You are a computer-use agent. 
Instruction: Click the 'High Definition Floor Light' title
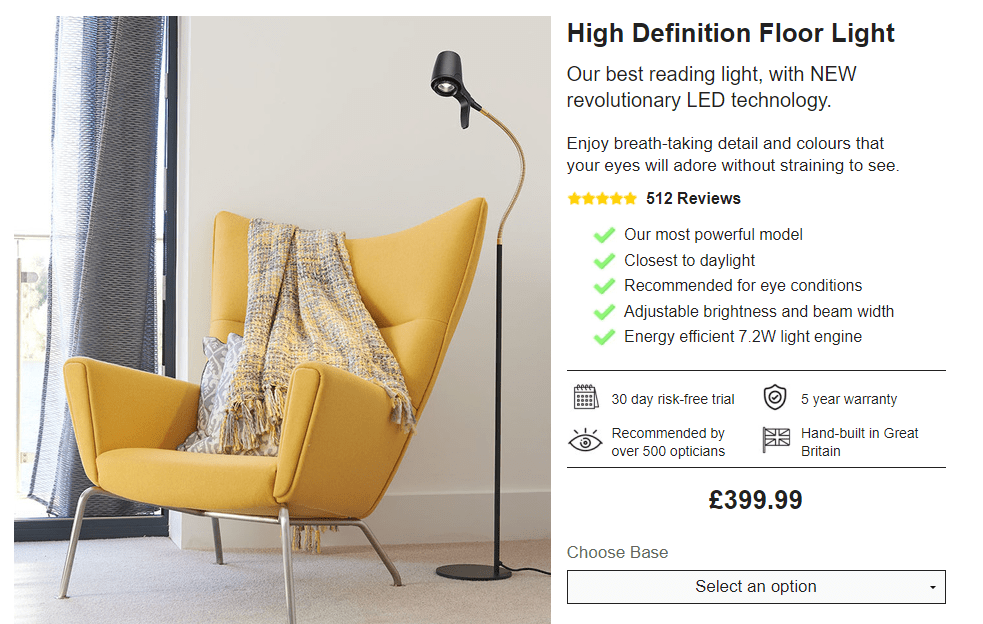(730, 33)
